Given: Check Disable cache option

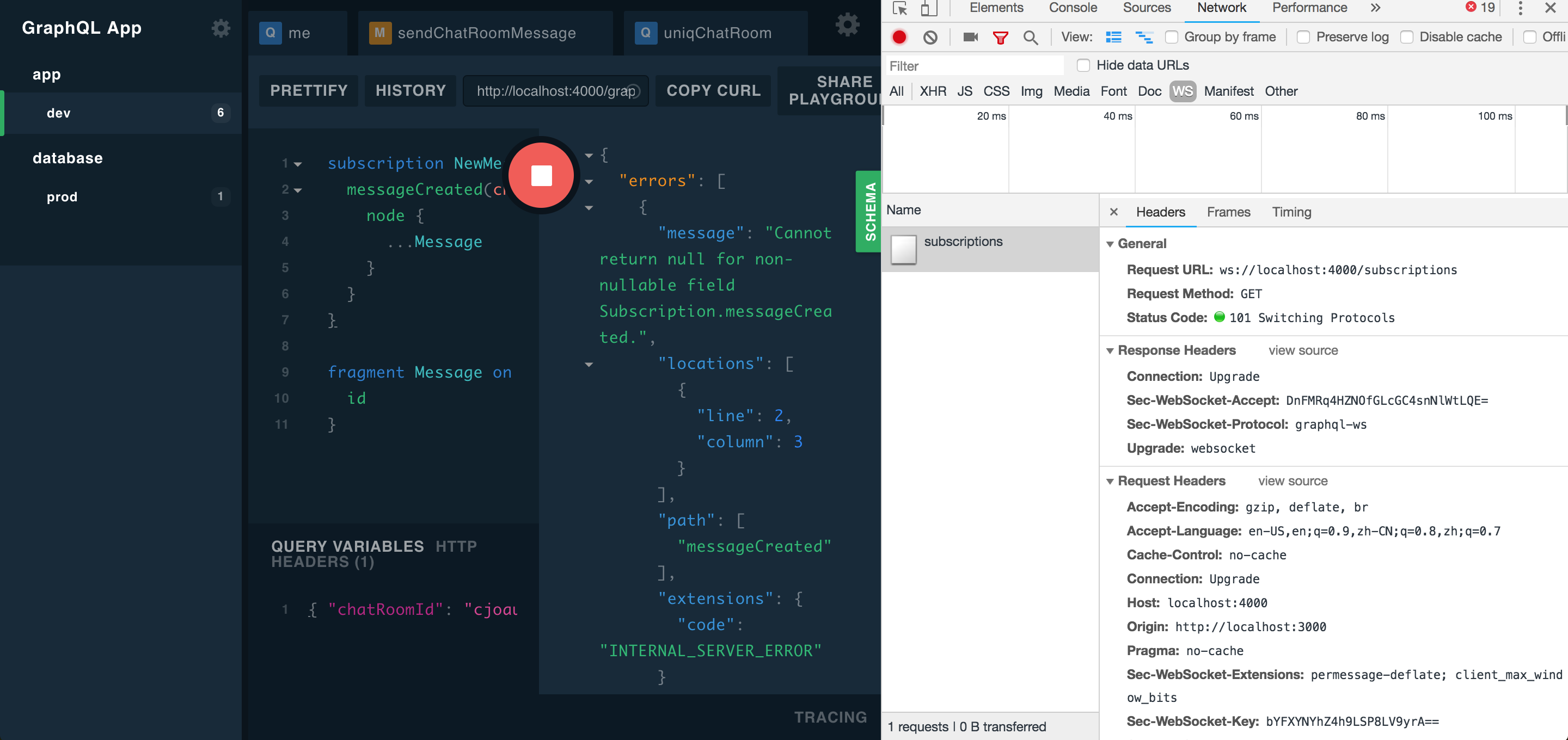Looking at the screenshot, I should (x=1407, y=37).
